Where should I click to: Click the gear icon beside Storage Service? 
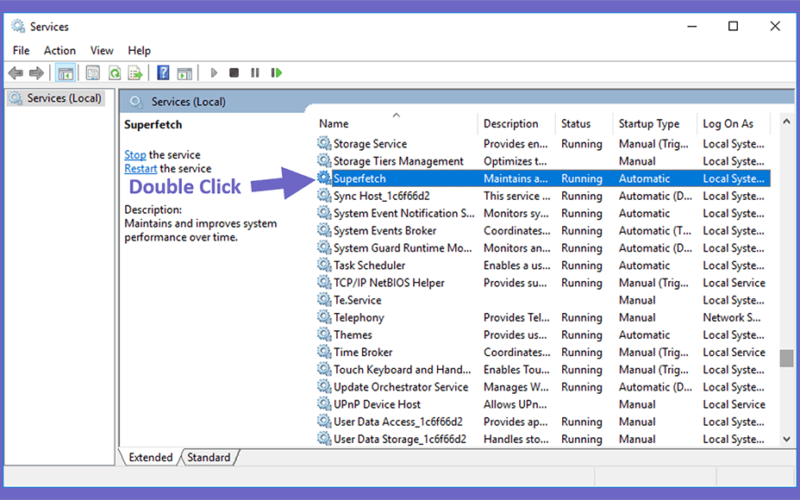[x=324, y=143]
